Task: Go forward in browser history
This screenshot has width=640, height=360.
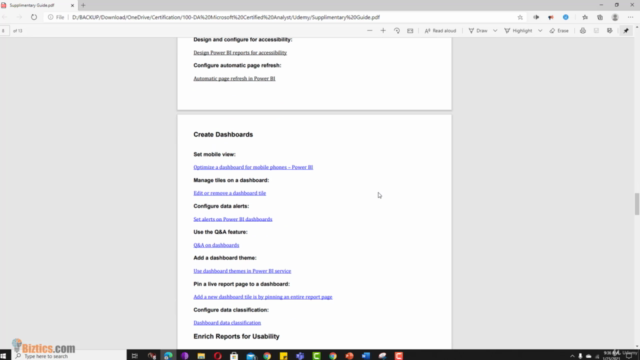Action: point(19,17)
